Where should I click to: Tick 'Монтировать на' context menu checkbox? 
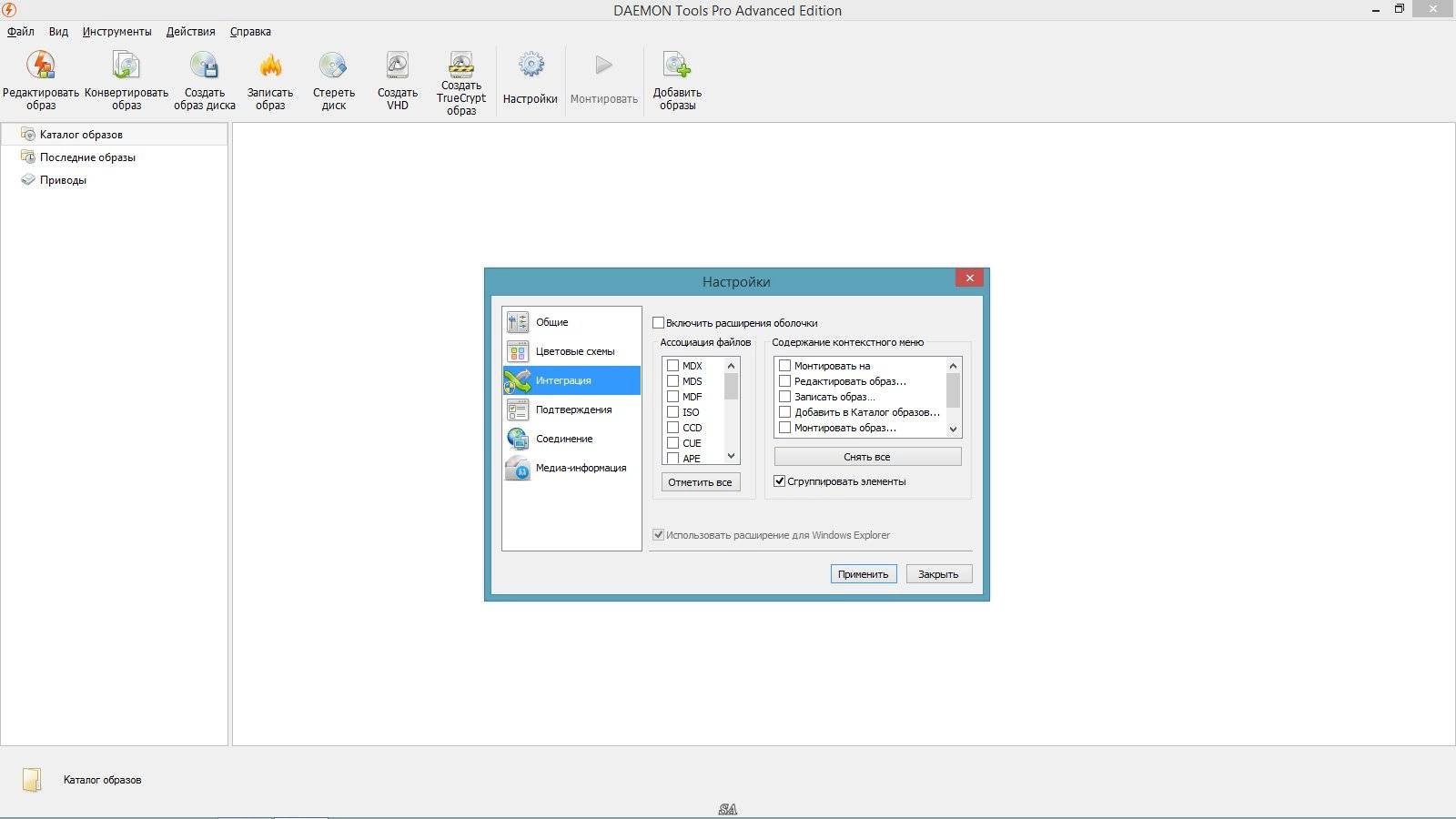click(784, 366)
